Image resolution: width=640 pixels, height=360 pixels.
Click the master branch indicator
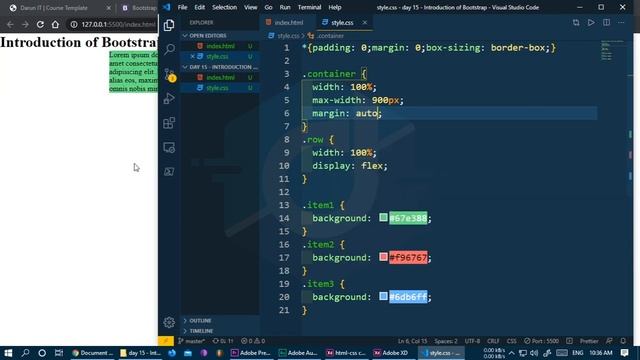pyautogui.click(x=191, y=341)
